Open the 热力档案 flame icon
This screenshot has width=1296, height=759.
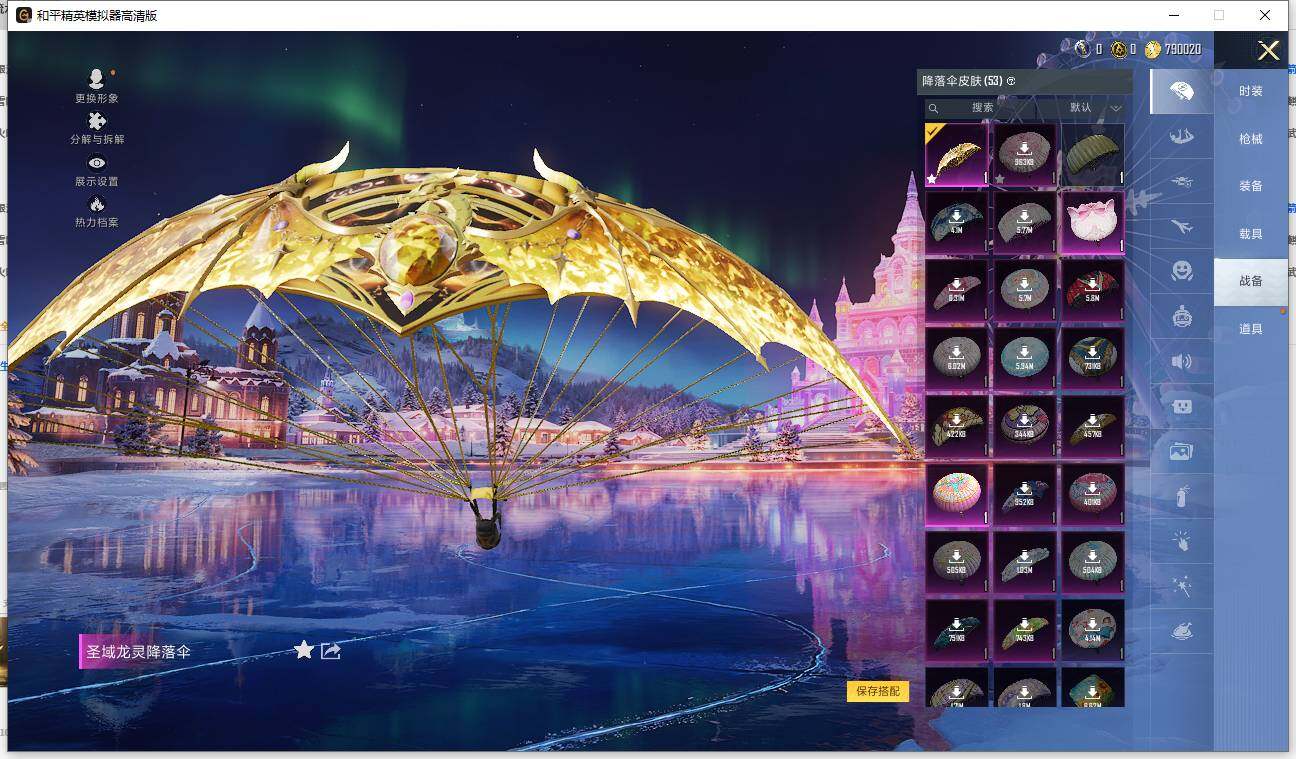coord(97,204)
